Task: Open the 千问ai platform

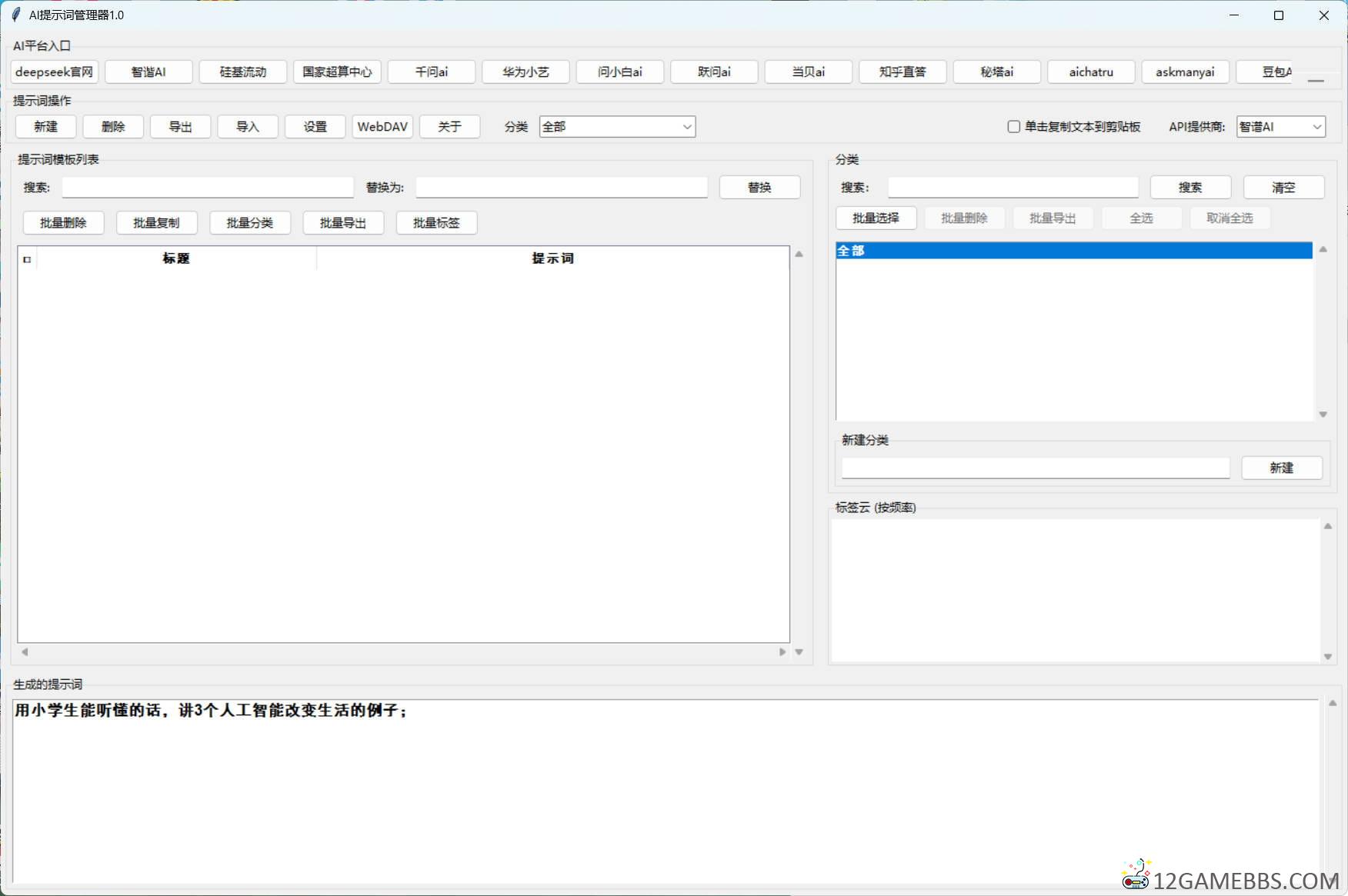Action: [x=432, y=72]
